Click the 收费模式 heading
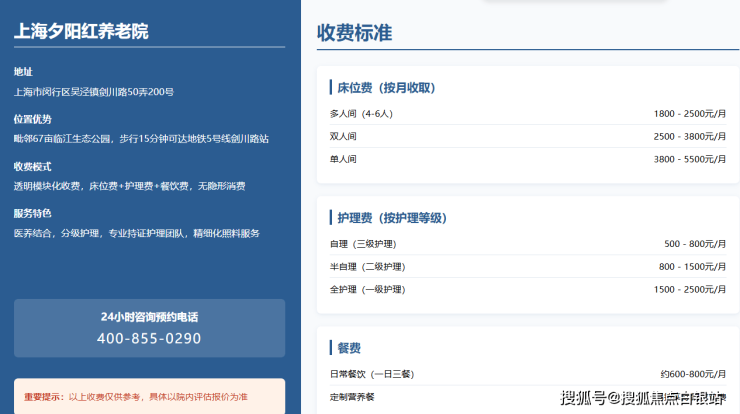The width and height of the screenshot is (740, 414). [x=33, y=167]
